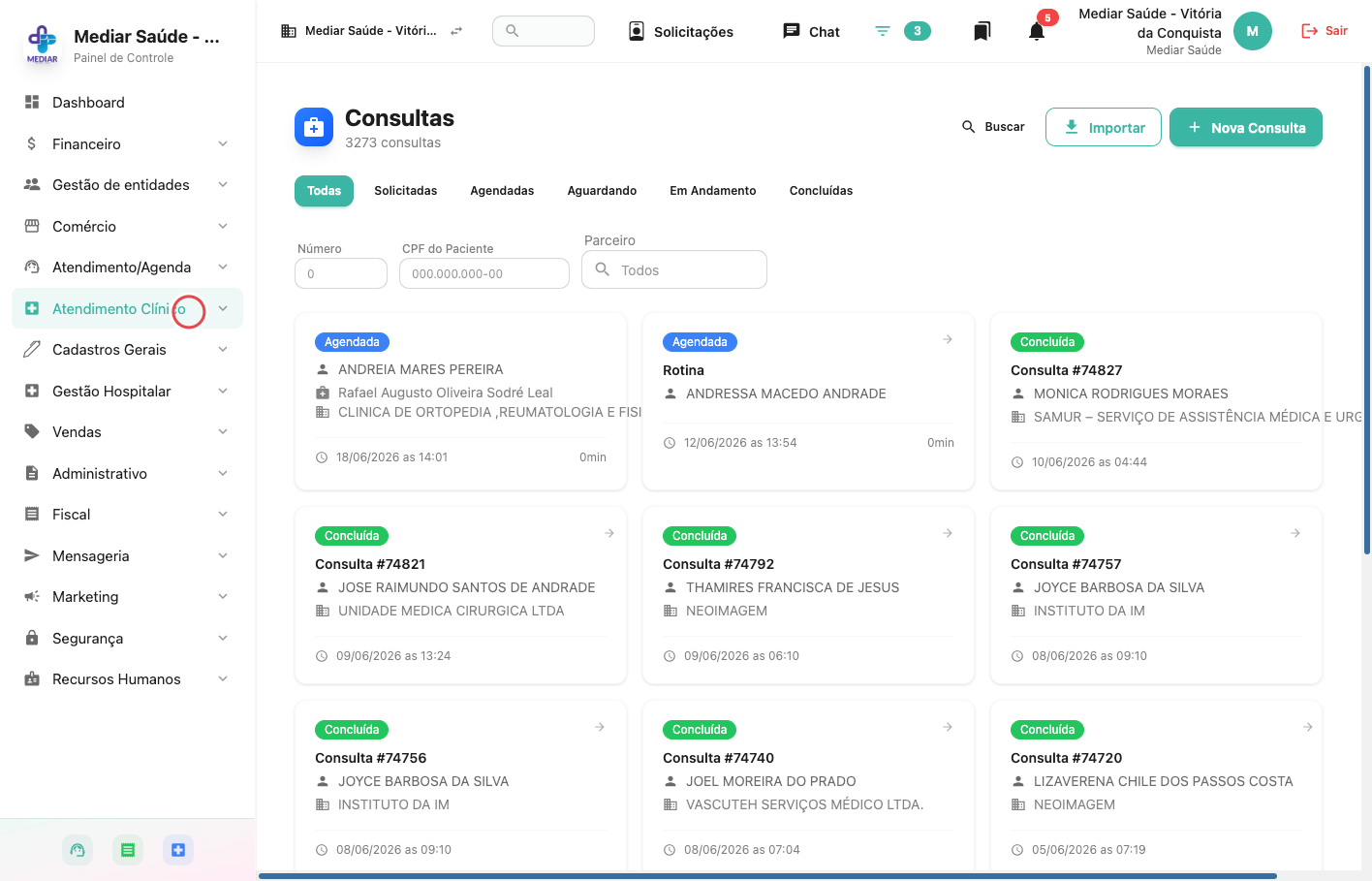Click the blue medical cross icon at bottom
1372x881 pixels.
coord(178,850)
